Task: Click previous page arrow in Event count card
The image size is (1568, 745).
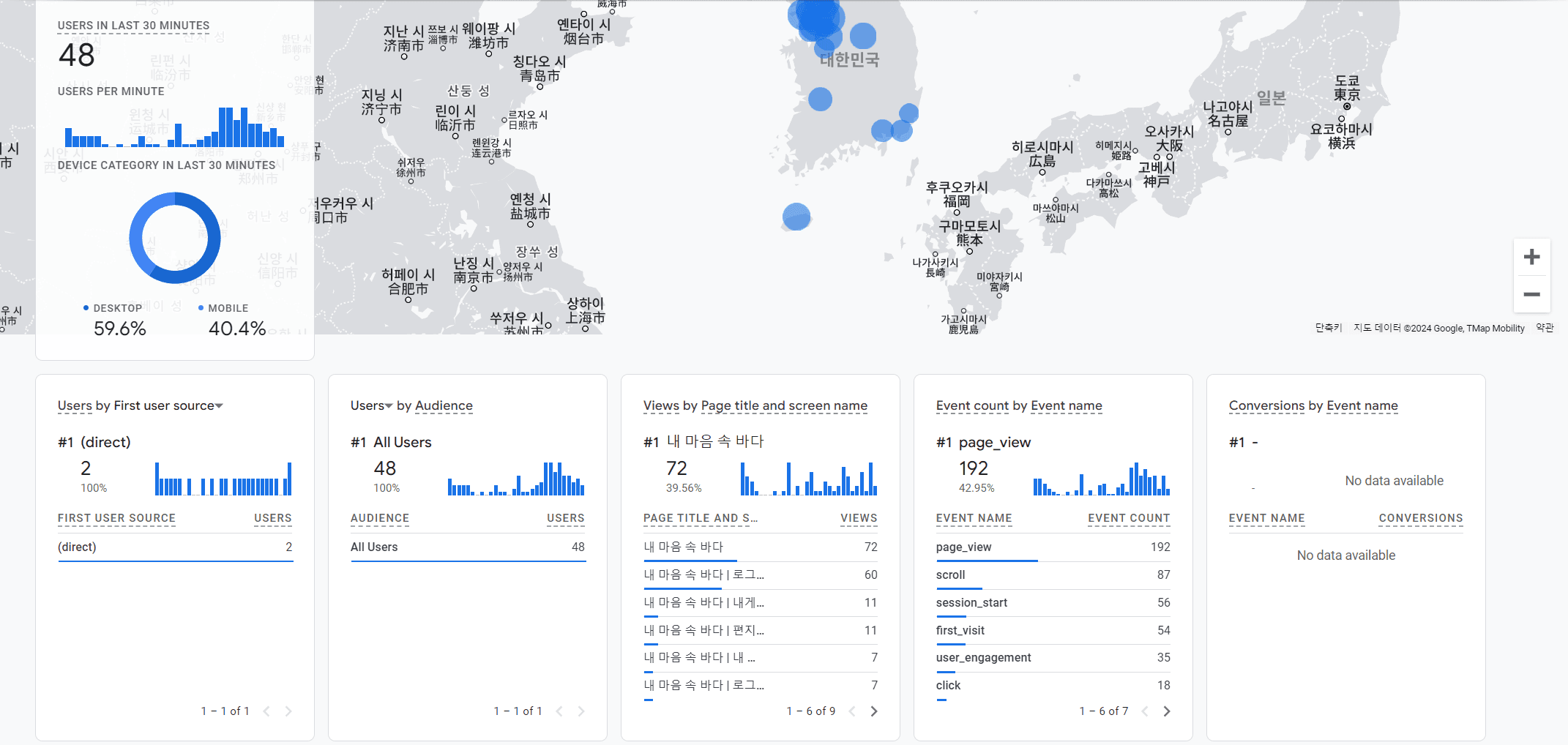Action: click(x=1145, y=711)
